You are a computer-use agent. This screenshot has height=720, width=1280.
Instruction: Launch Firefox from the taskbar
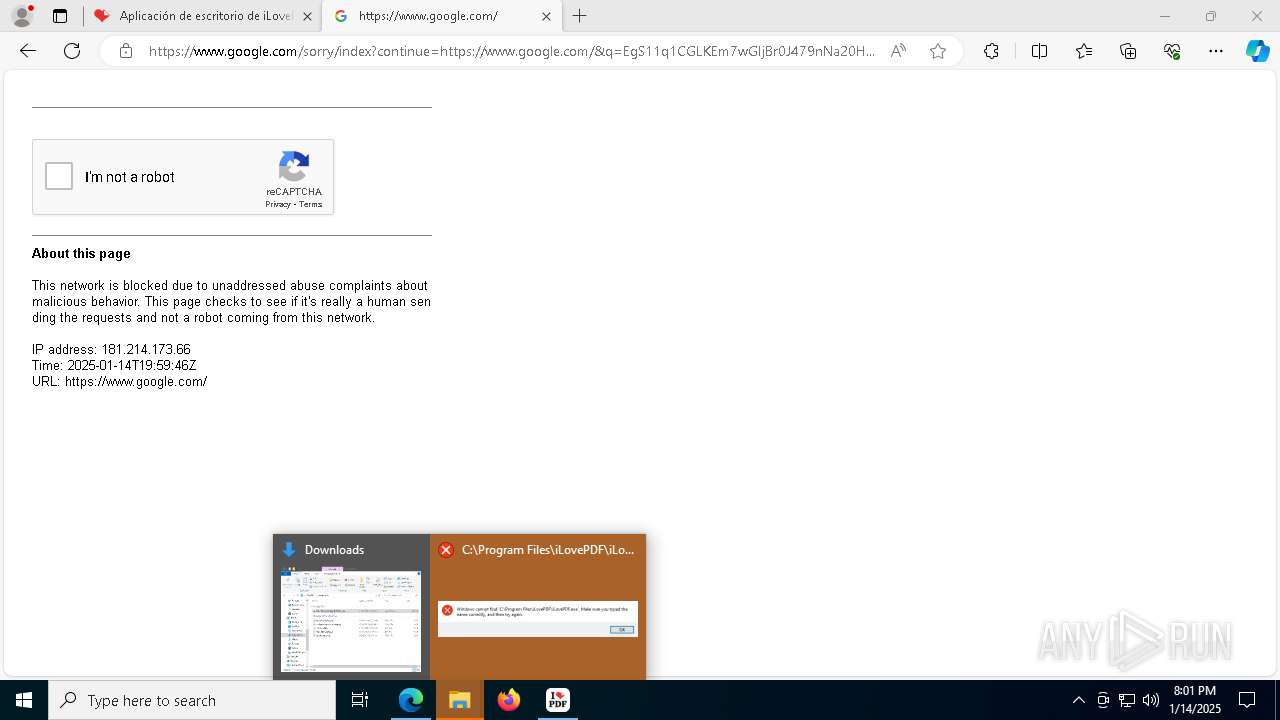(x=509, y=700)
